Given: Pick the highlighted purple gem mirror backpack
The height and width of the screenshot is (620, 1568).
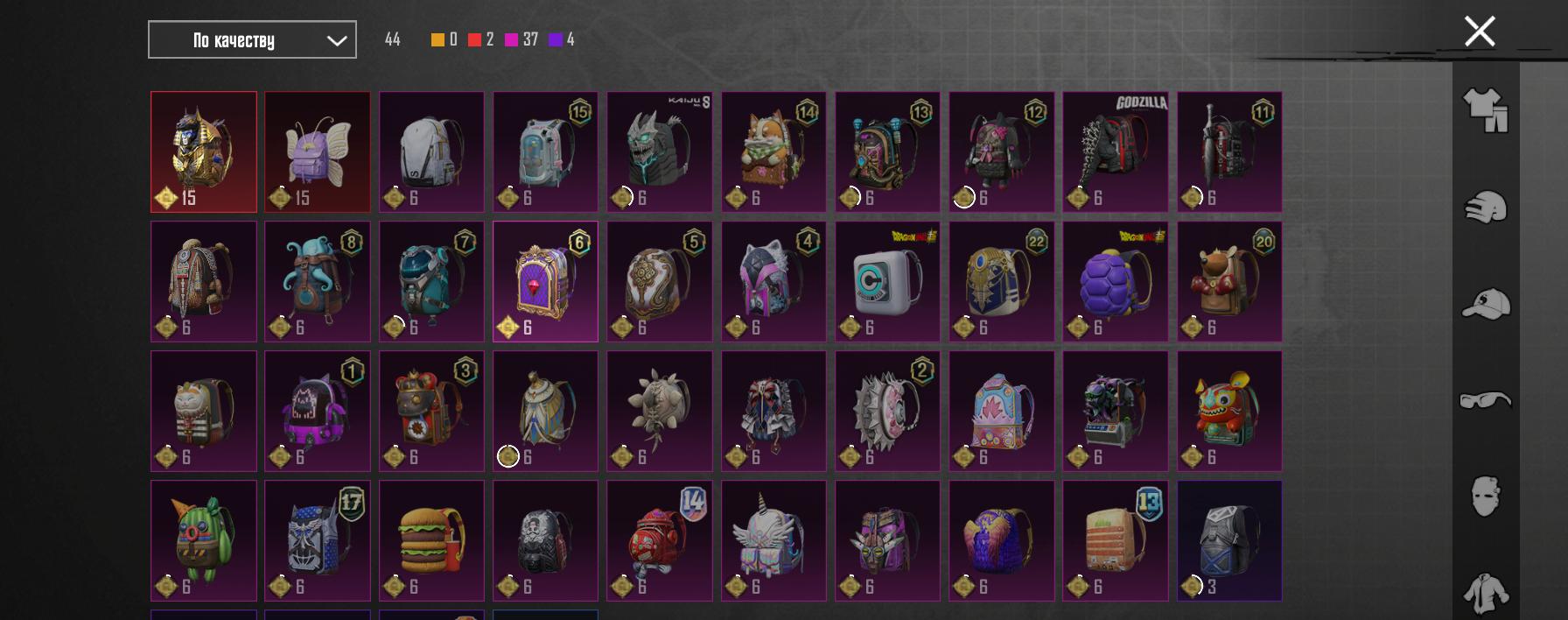Looking at the screenshot, I should tap(545, 281).
